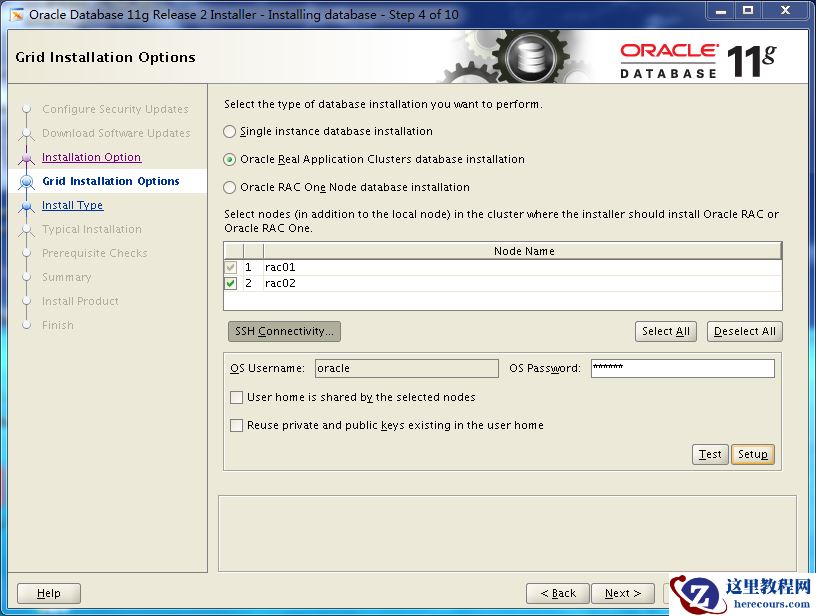The image size is (816, 616).
Task: Click the Node Name column header
Action: tap(523, 251)
